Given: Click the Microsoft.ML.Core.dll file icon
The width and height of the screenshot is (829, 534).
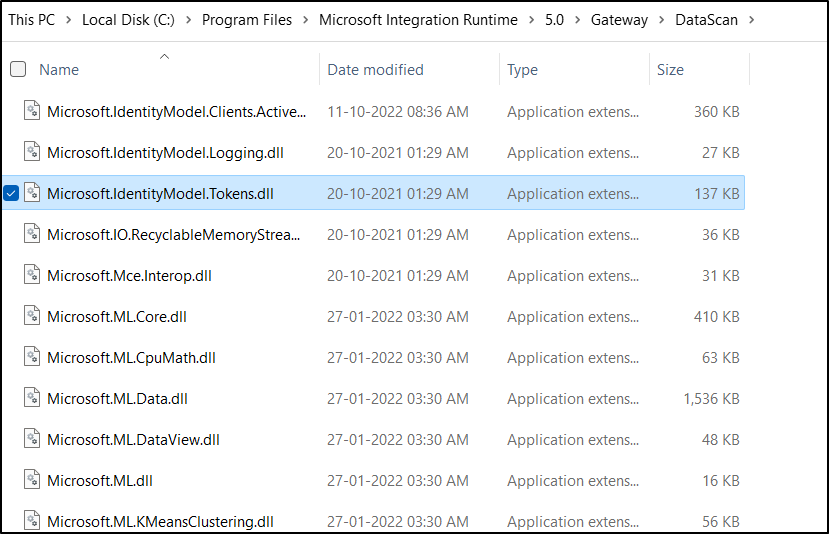Looking at the screenshot, I should pyautogui.click(x=32, y=316).
